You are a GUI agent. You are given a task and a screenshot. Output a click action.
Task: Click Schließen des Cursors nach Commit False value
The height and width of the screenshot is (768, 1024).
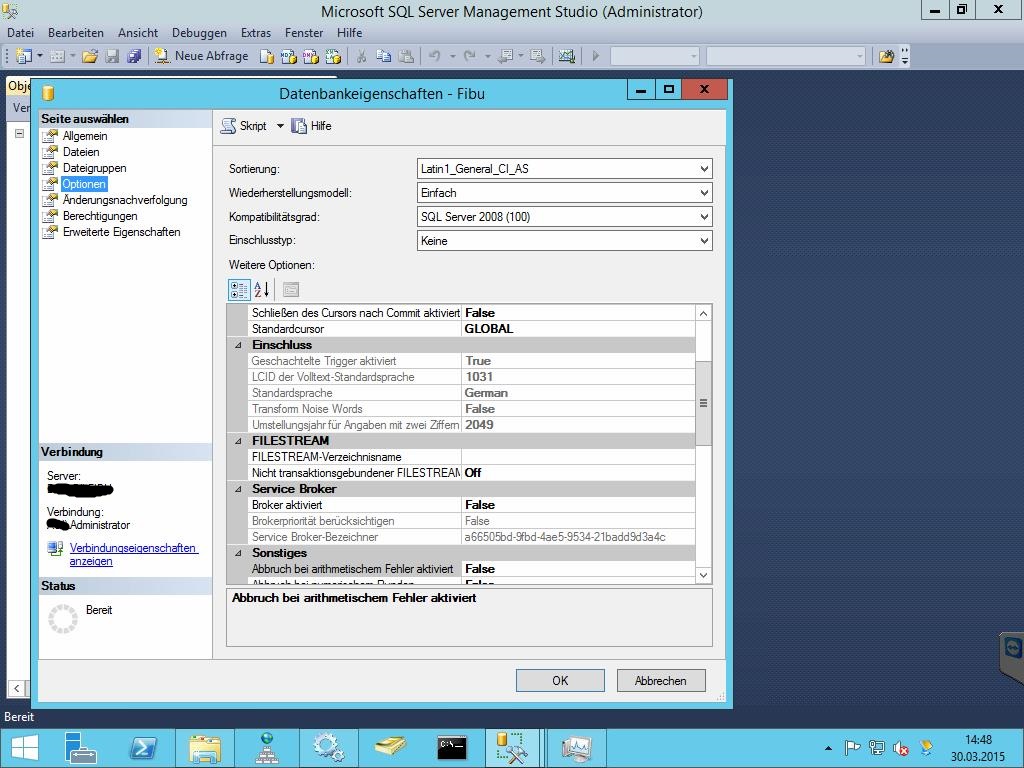coord(579,313)
